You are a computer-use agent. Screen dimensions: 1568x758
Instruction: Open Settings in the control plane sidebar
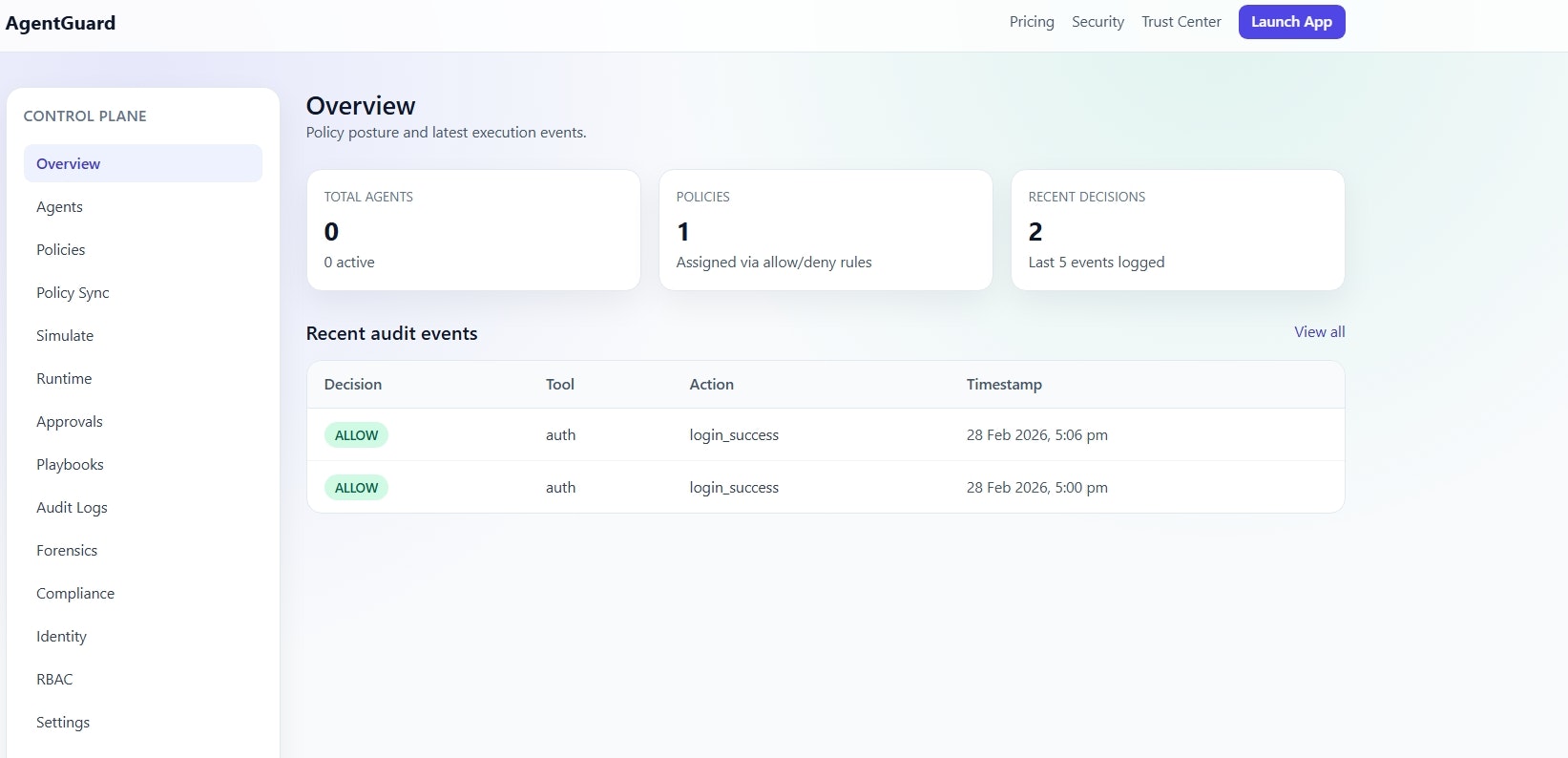[63, 722]
